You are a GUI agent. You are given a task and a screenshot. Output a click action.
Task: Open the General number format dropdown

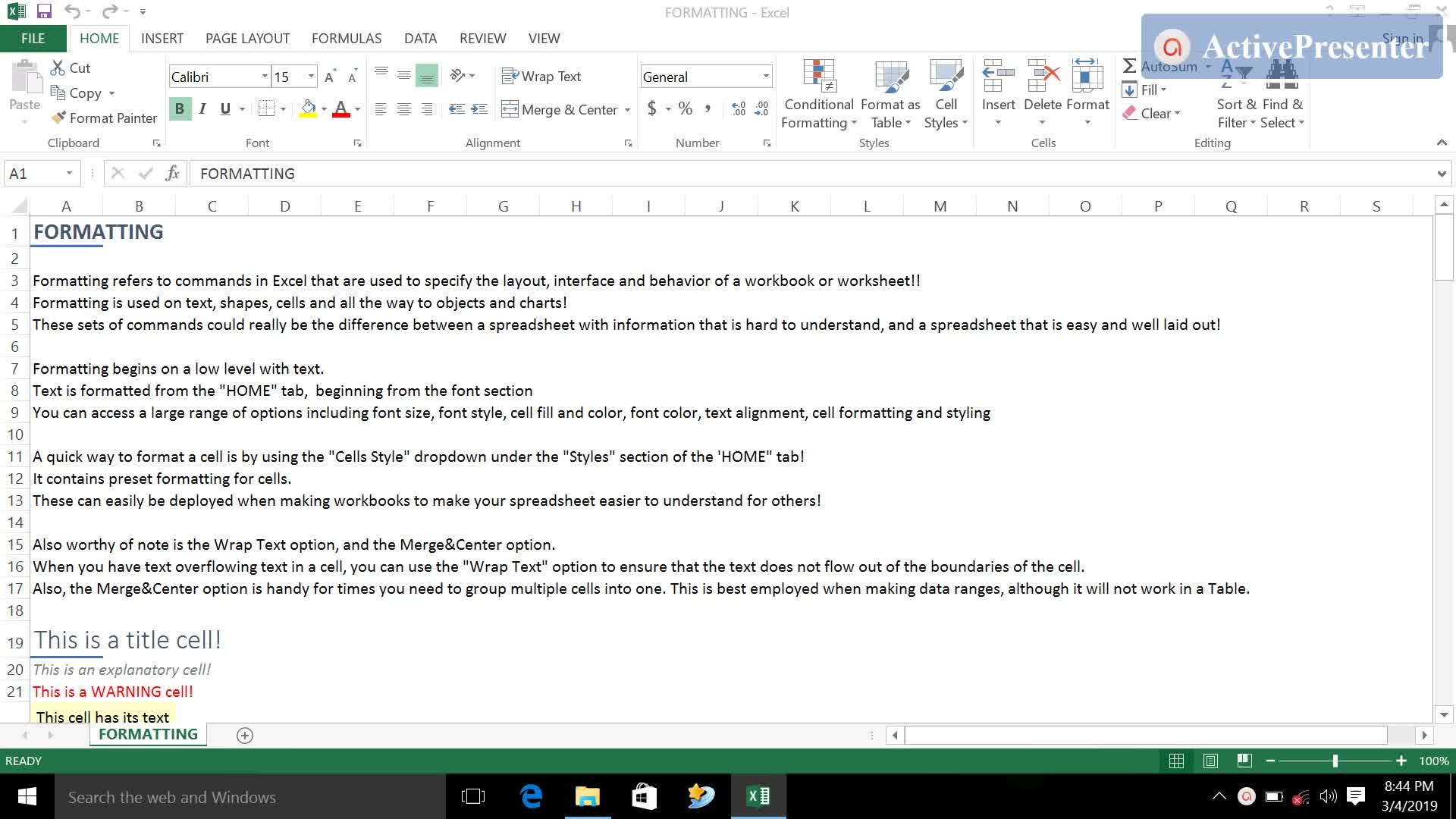click(x=766, y=77)
